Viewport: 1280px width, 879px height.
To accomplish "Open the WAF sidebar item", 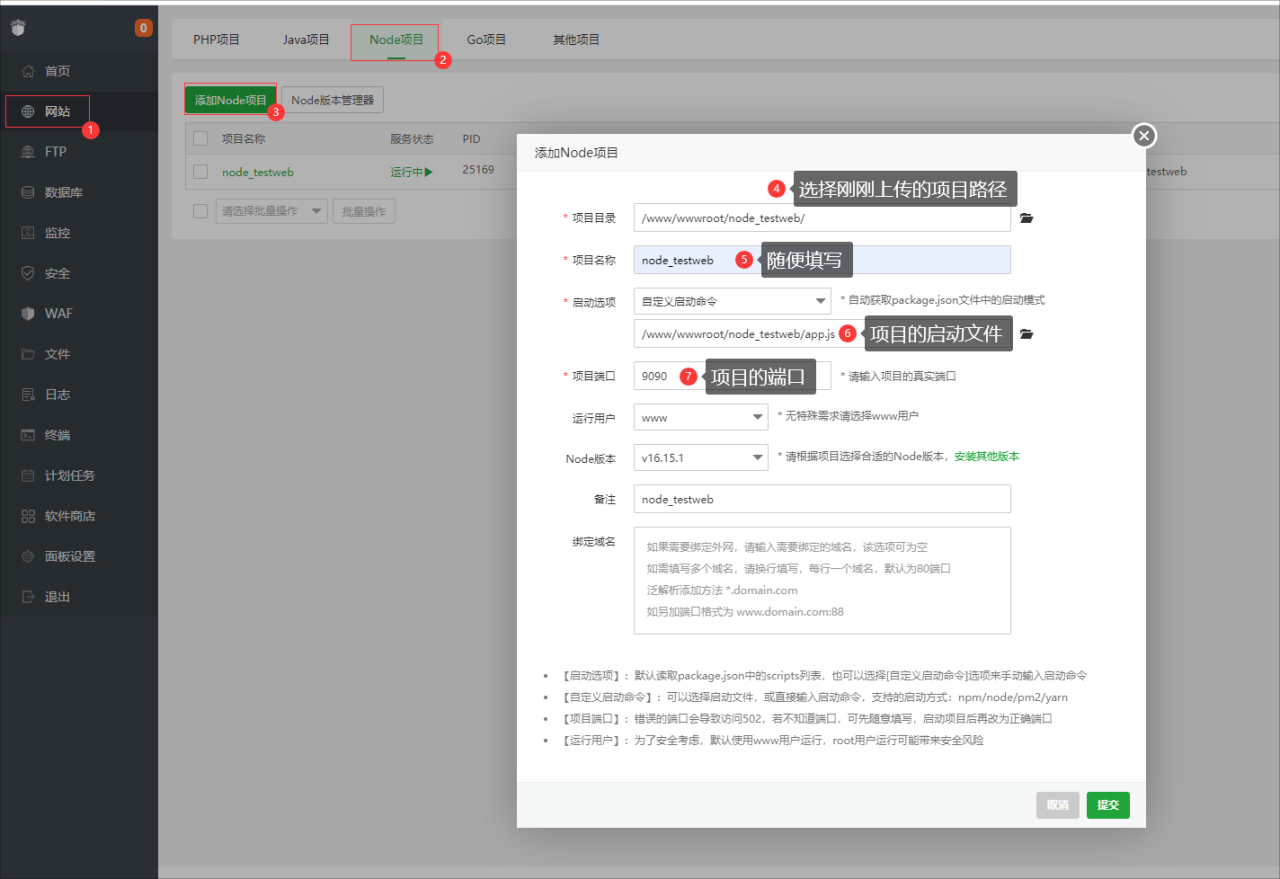I will tap(58, 313).
